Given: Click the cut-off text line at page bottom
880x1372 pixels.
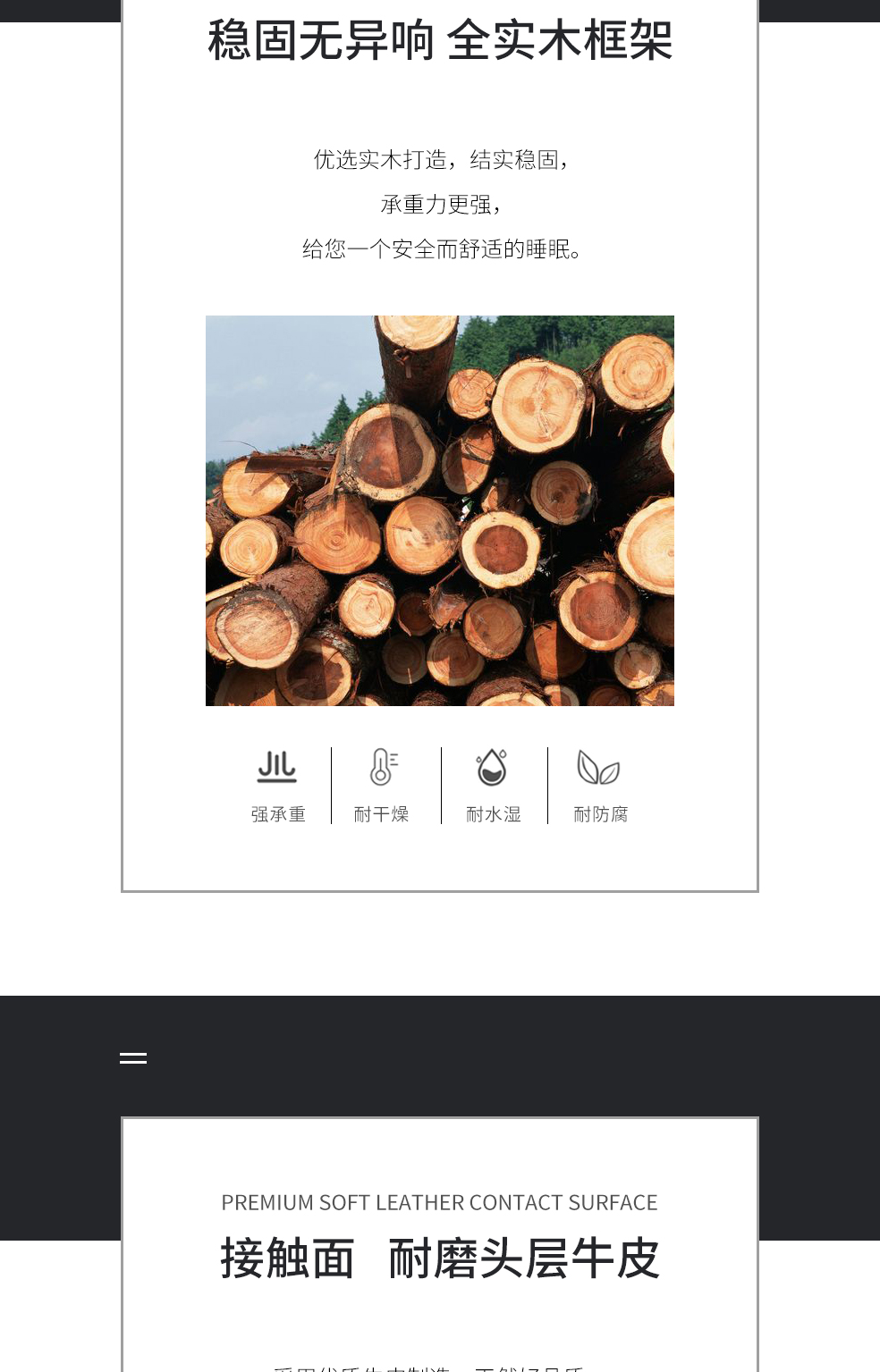Looking at the screenshot, I should pos(428,1368).
